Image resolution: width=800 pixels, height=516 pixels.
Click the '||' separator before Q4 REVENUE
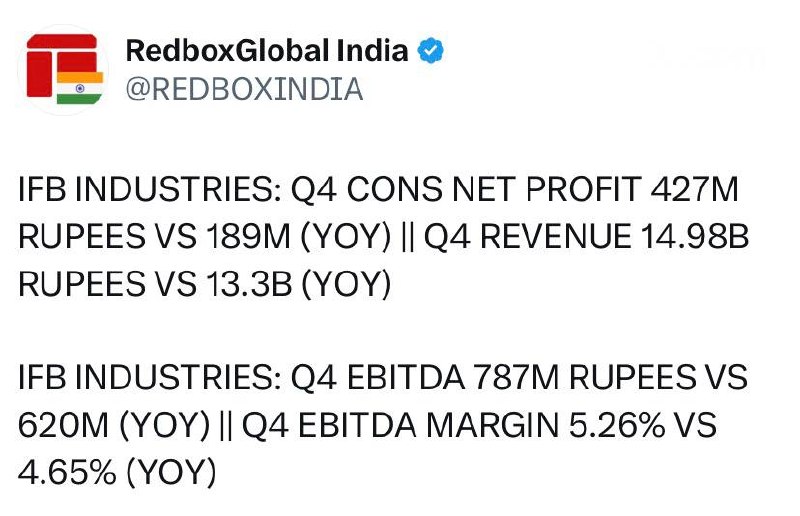(407, 237)
